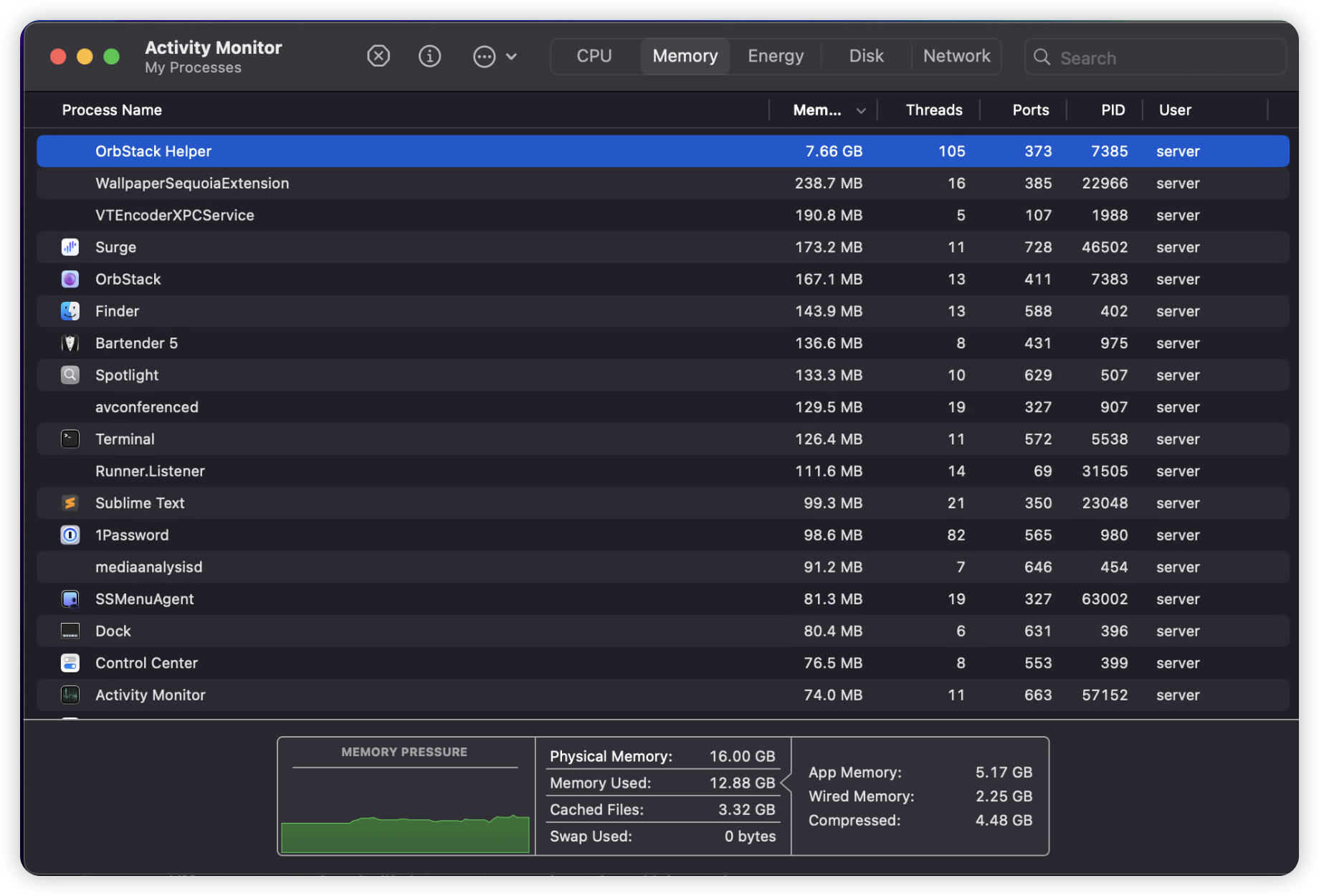Click the Terminal app icon
Image resolution: width=1319 pixels, height=896 pixels.
pyautogui.click(x=70, y=439)
